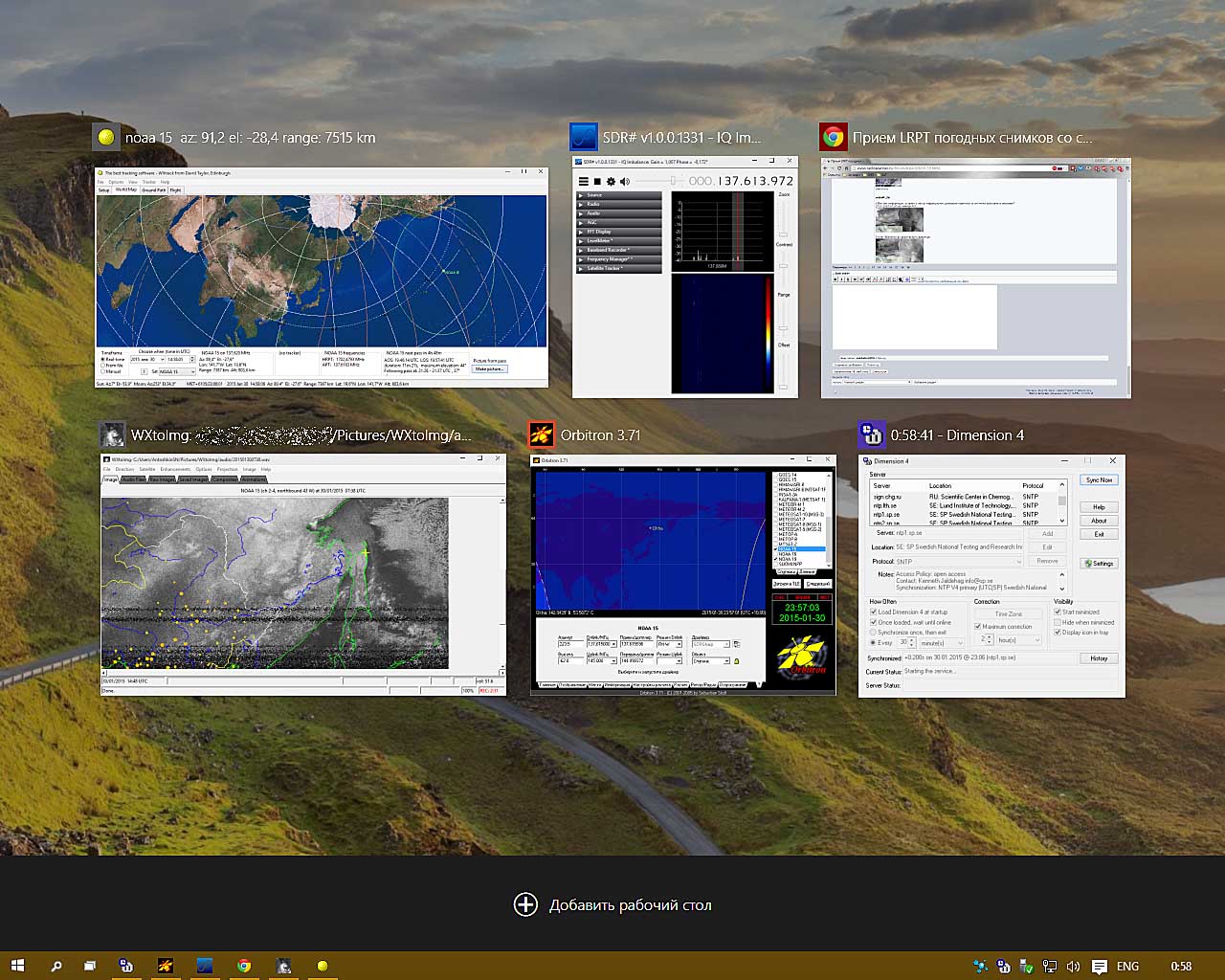The height and width of the screenshot is (980, 1225).
Task: Uncheck Maximum correction in Dimension 4
Action: pyautogui.click(x=977, y=627)
